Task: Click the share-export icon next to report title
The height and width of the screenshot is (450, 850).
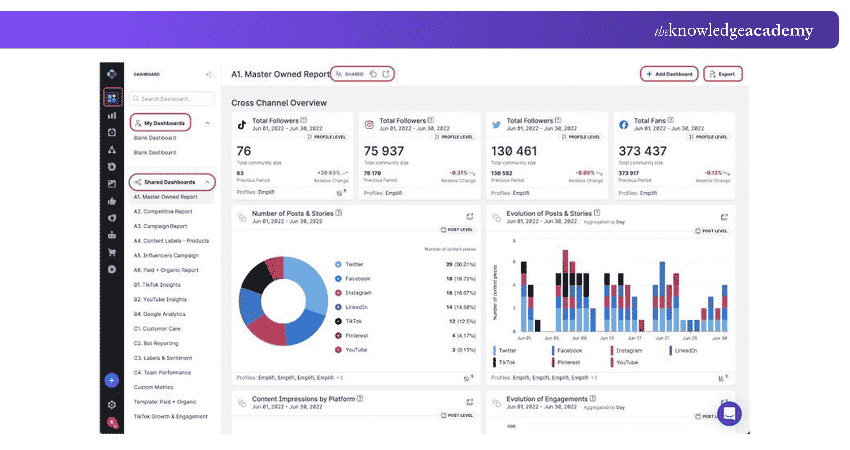Action: click(x=386, y=74)
